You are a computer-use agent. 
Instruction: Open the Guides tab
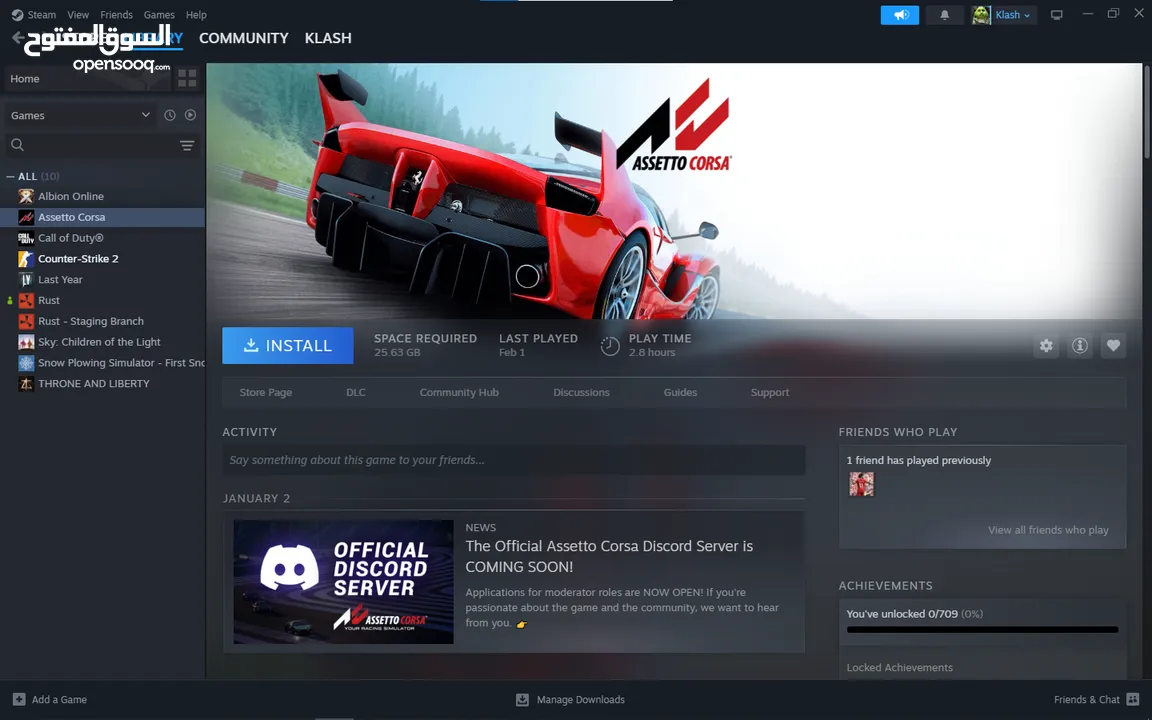[680, 392]
